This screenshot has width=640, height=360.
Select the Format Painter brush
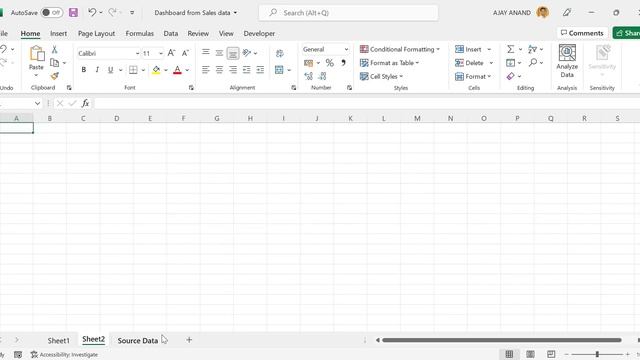[x=55, y=76]
